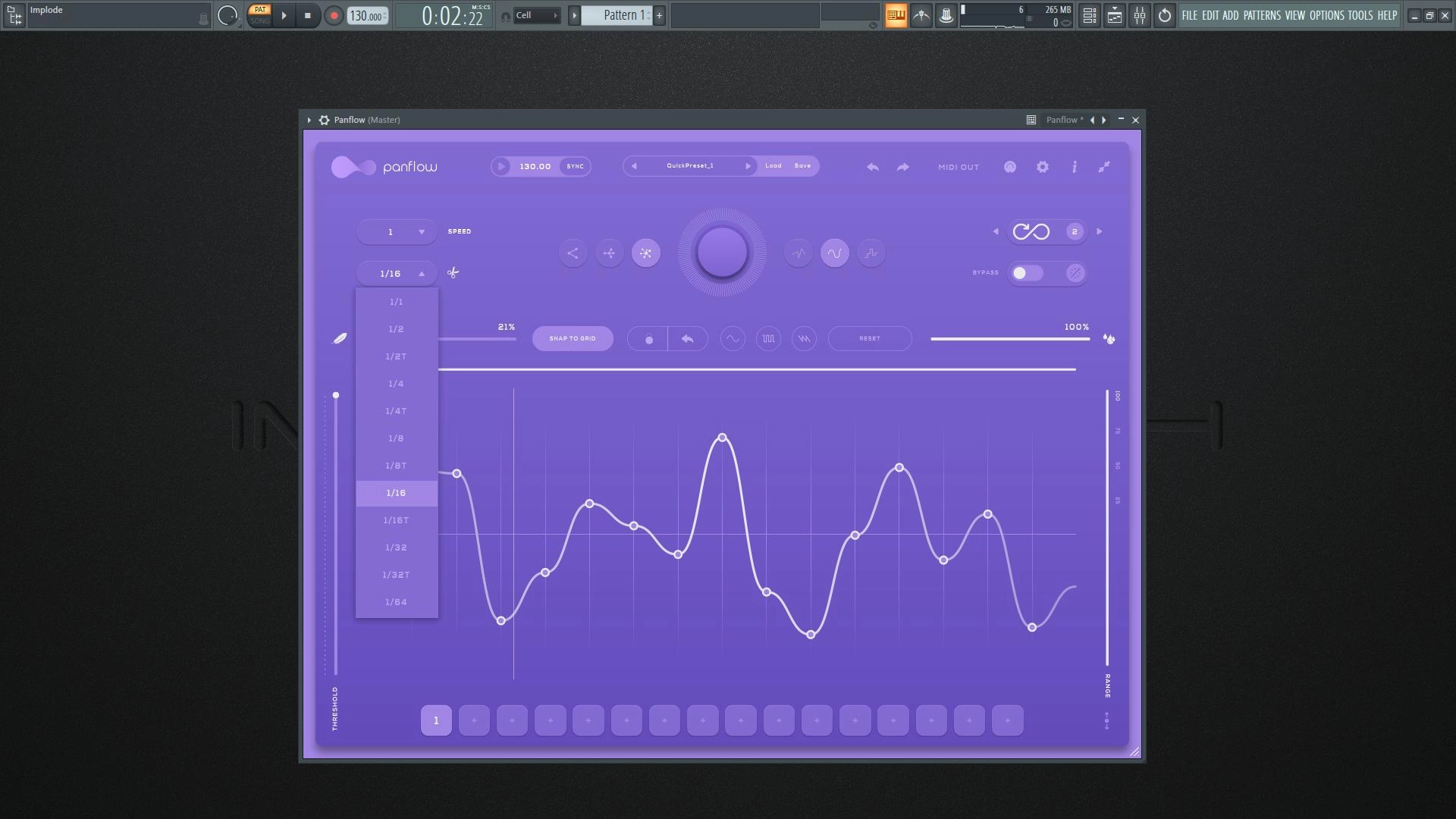Choose 1/4 from grid list
This screenshot has height=819, width=1456.
[x=397, y=384]
